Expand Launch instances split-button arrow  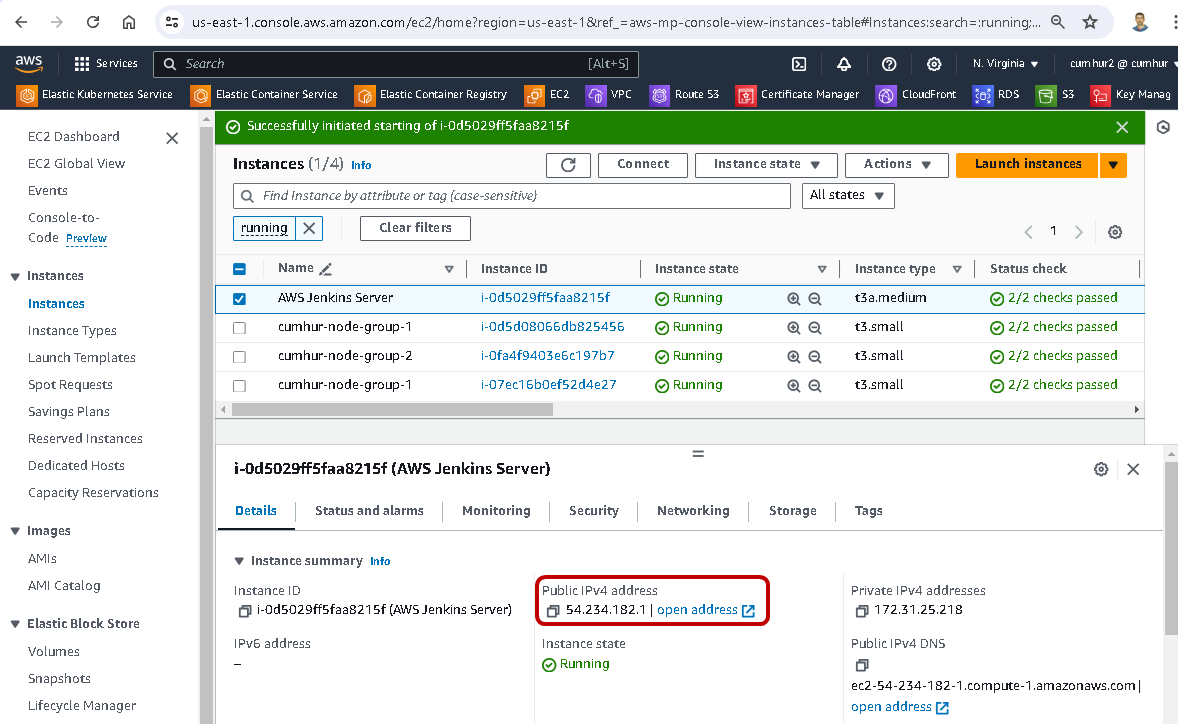coord(1113,165)
